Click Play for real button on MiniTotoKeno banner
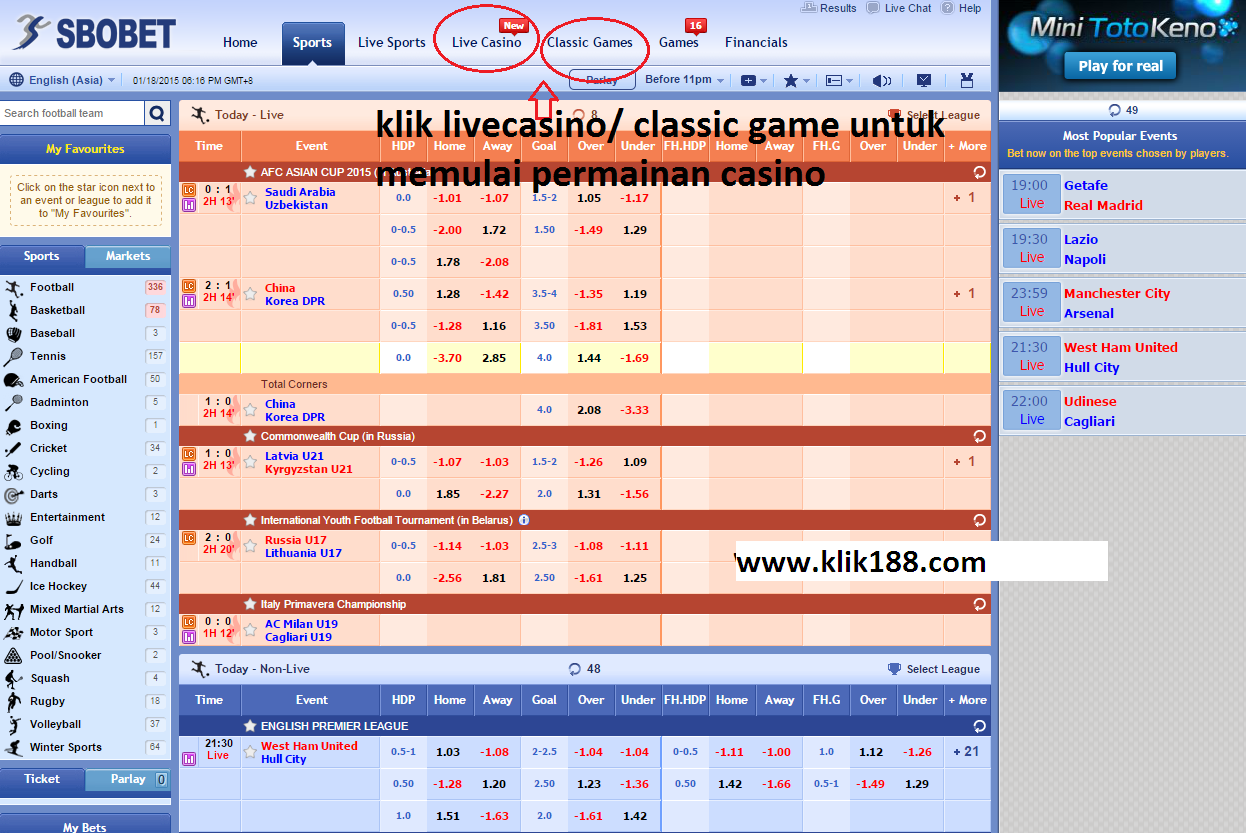The height and width of the screenshot is (833, 1246). pos(1121,66)
